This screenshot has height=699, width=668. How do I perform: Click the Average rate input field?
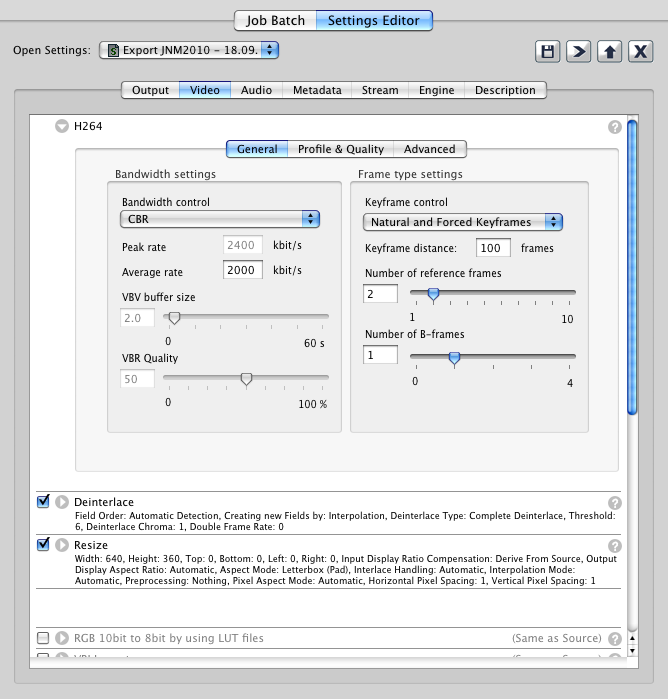[243, 270]
